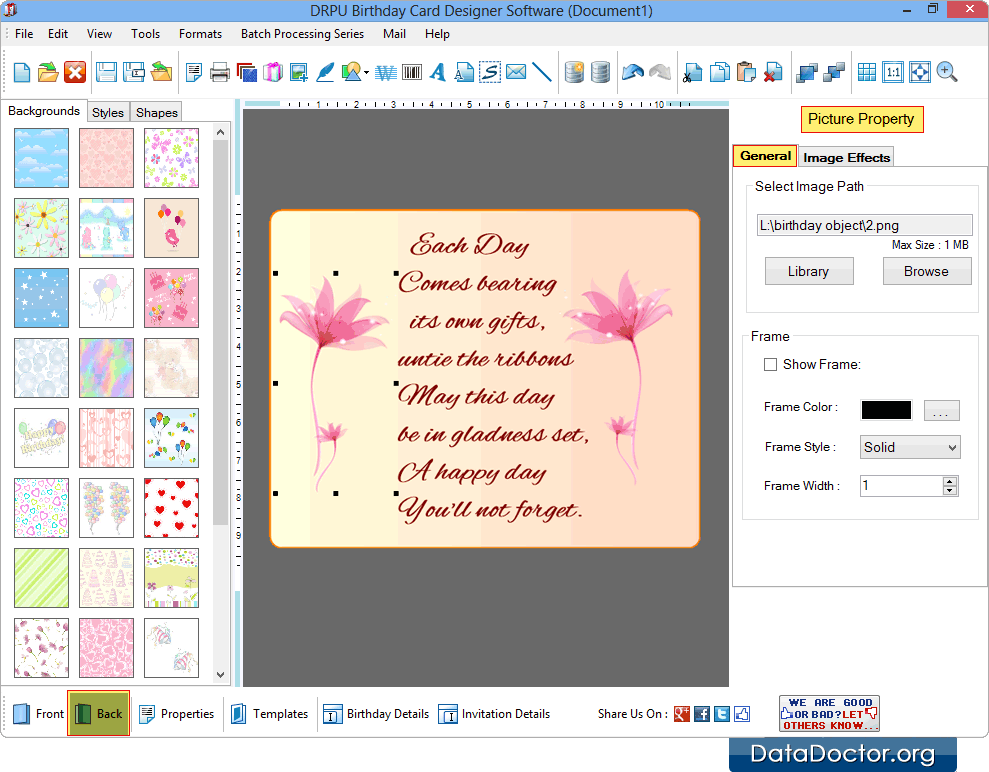The image size is (989, 772).
Task: Click the Front card side button
Action: pyautogui.click(x=38, y=714)
